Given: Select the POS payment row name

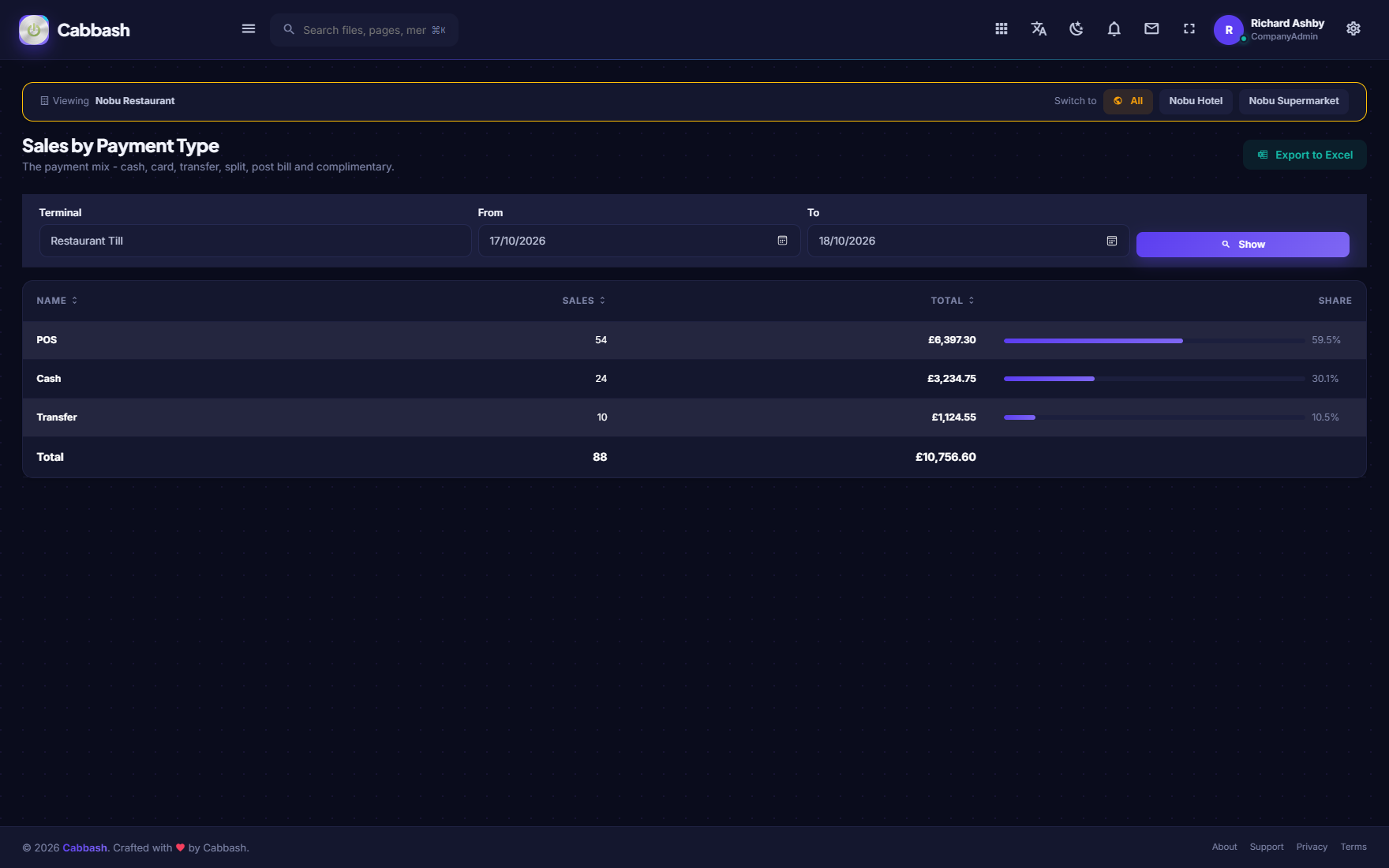Looking at the screenshot, I should click(x=47, y=340).
